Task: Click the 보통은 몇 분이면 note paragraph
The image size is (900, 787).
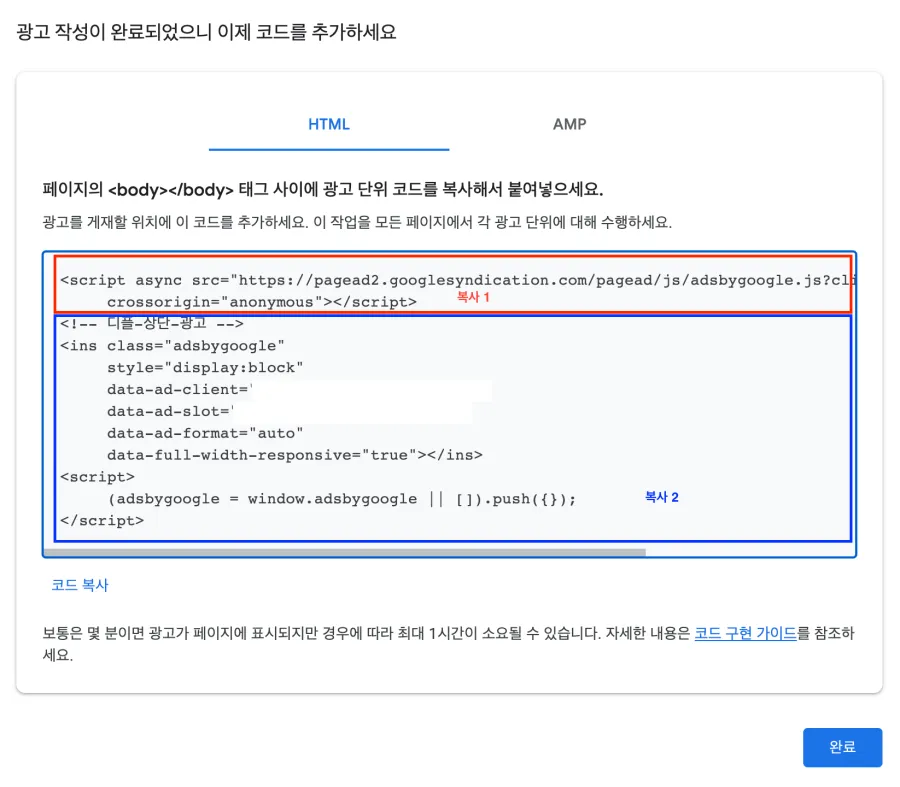Action: click(x=448, y=644)
